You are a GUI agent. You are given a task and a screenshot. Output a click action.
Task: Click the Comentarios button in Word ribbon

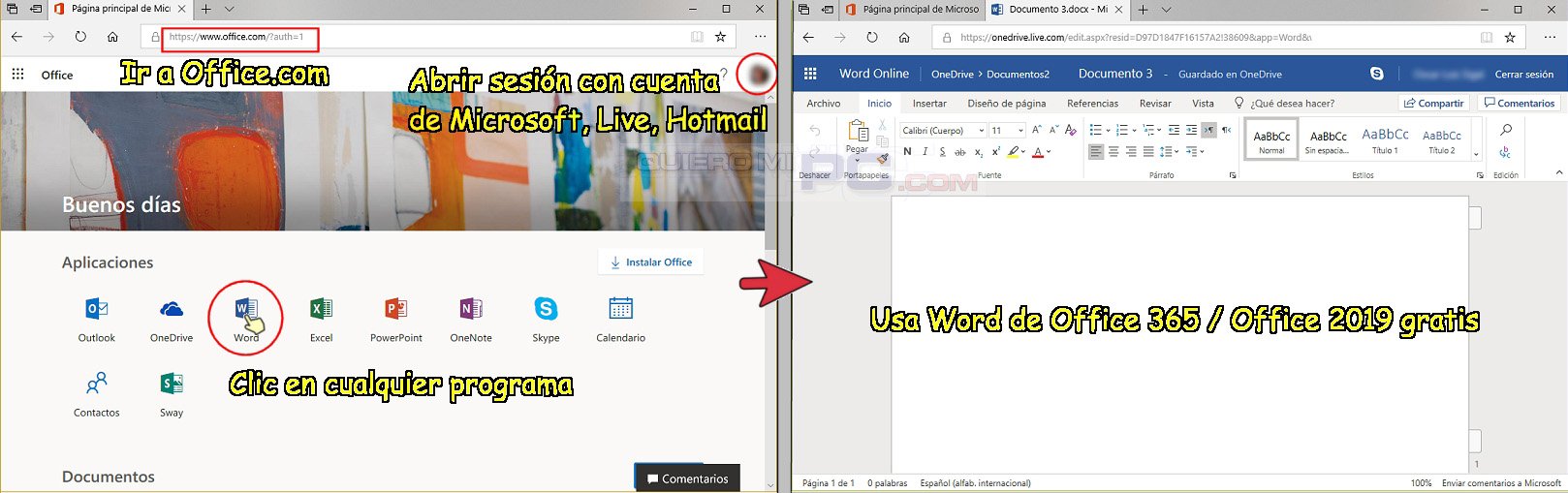tap(1520, 103)
